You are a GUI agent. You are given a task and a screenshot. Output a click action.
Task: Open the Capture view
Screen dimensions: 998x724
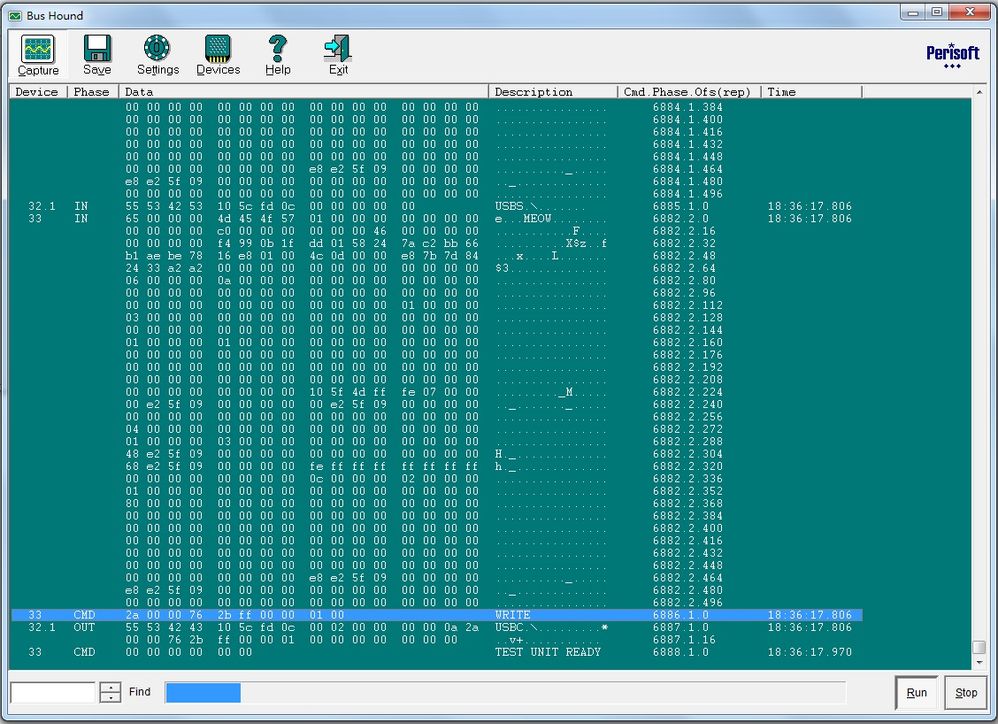(x=38, y=55)
